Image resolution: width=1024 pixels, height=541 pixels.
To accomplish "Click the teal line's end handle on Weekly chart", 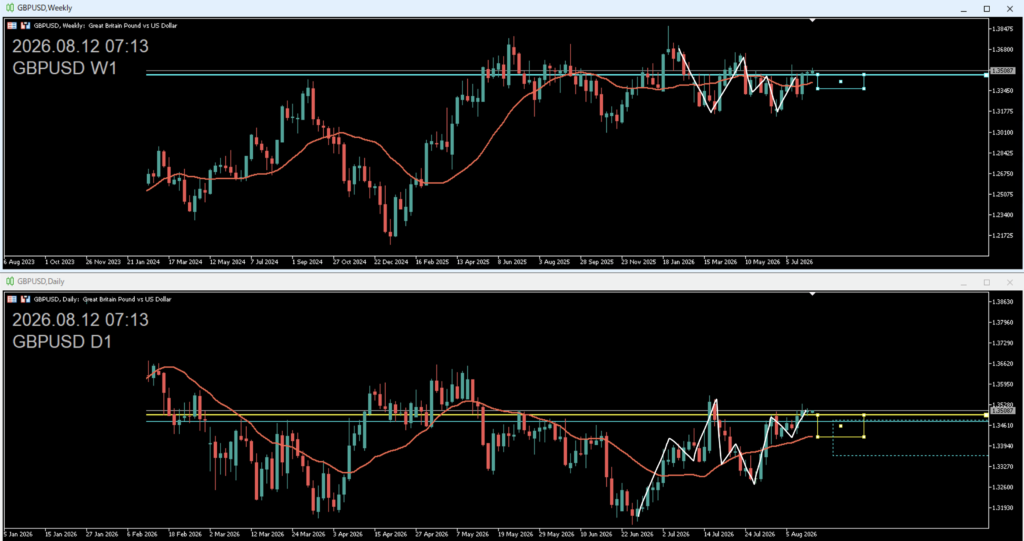I will (x=986, y=75).
